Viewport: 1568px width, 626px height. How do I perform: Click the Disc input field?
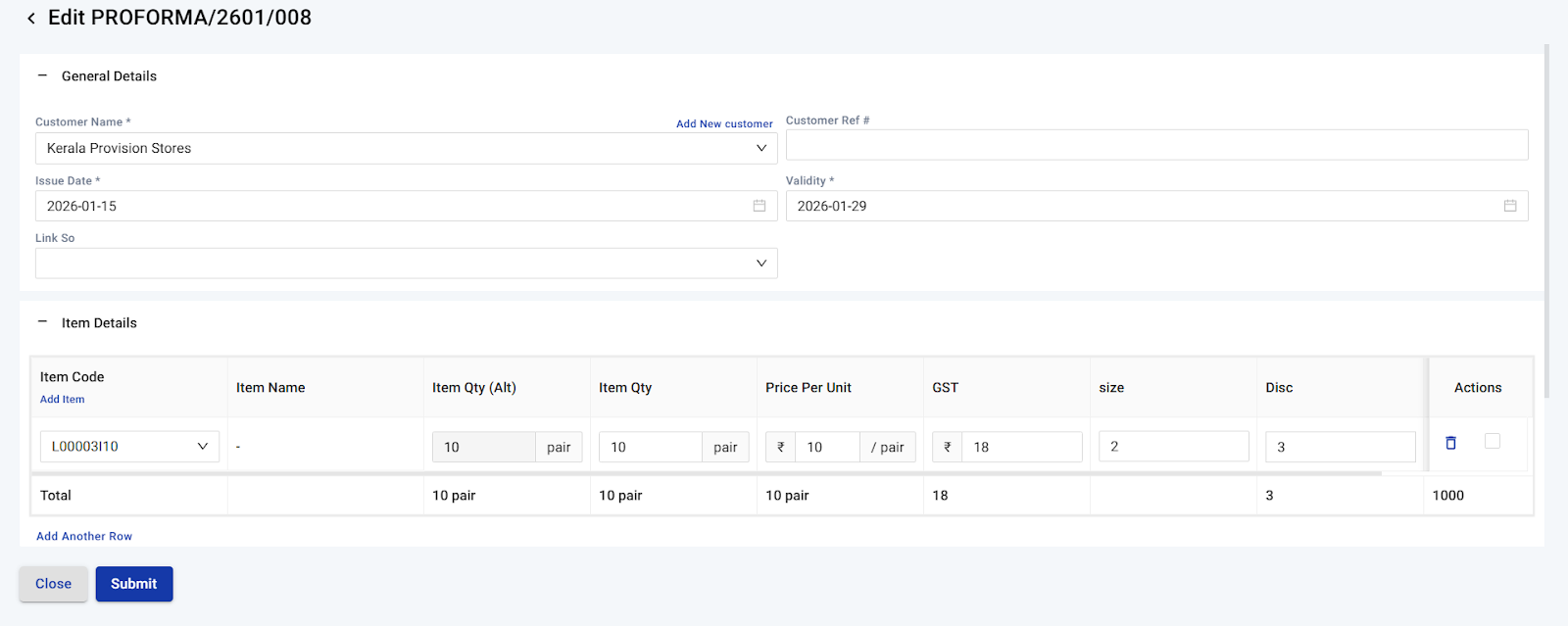1340,447
